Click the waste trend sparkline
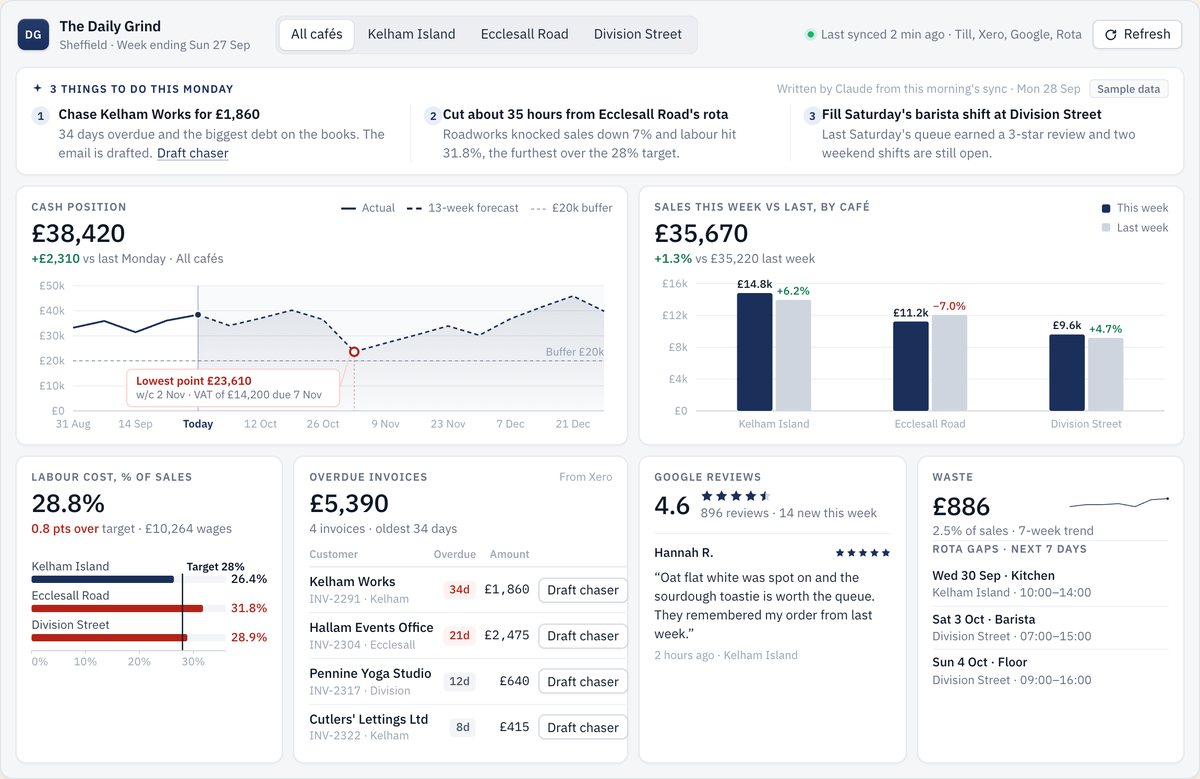The image size is (1200, 779). click(x=1119, y=502)
